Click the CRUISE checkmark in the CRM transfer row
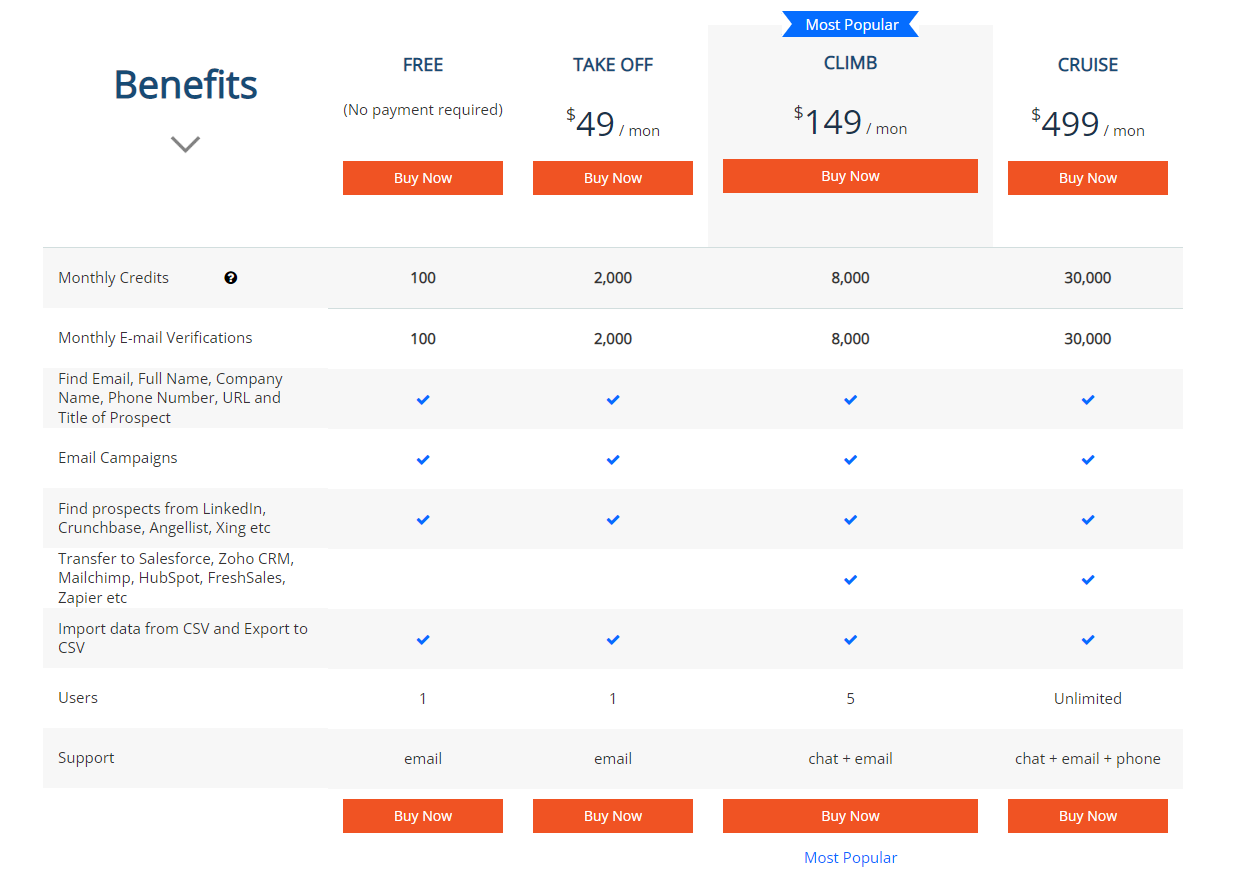Viewport: 1238px width, 878px height. [1088, 579]
